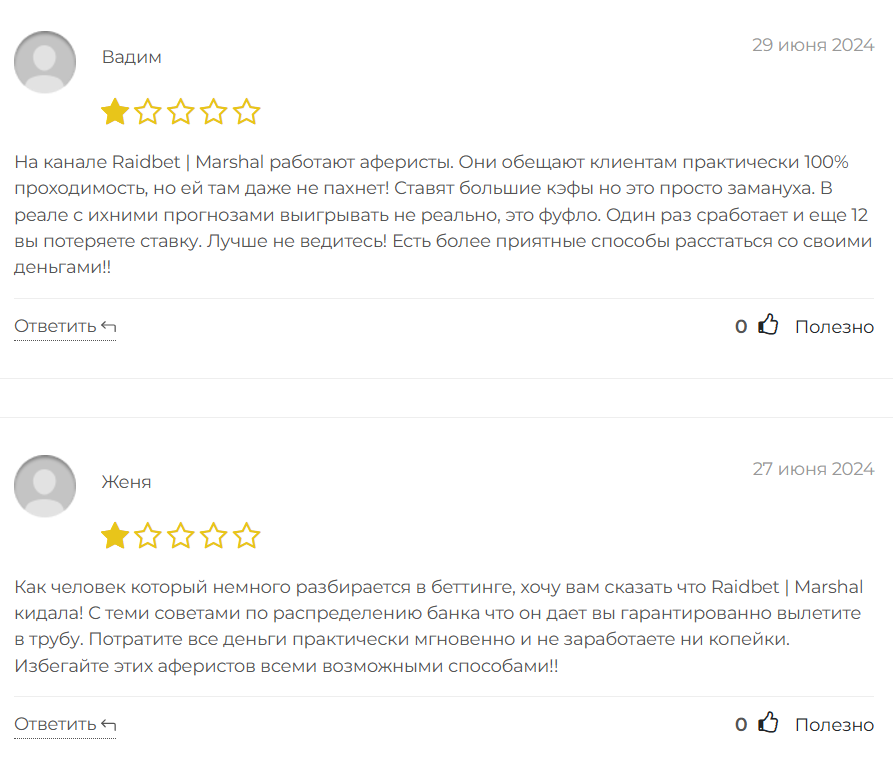Click the date 29 июня 2024
Image resolution: width=893 pixels, height=765 pixels.
pyautogui.click(x=813, y=45)
